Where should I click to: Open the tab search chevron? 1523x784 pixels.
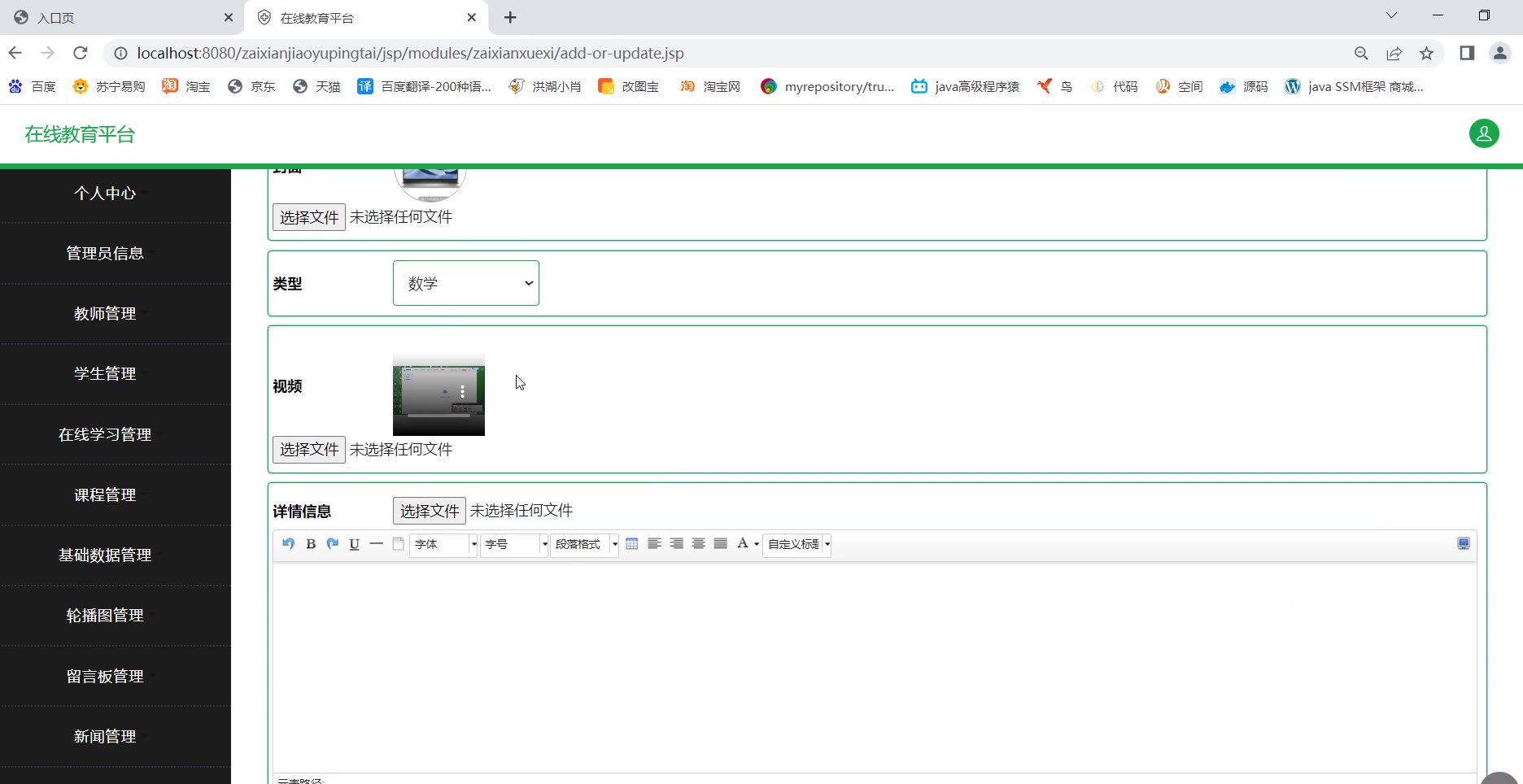(1391, 15)
